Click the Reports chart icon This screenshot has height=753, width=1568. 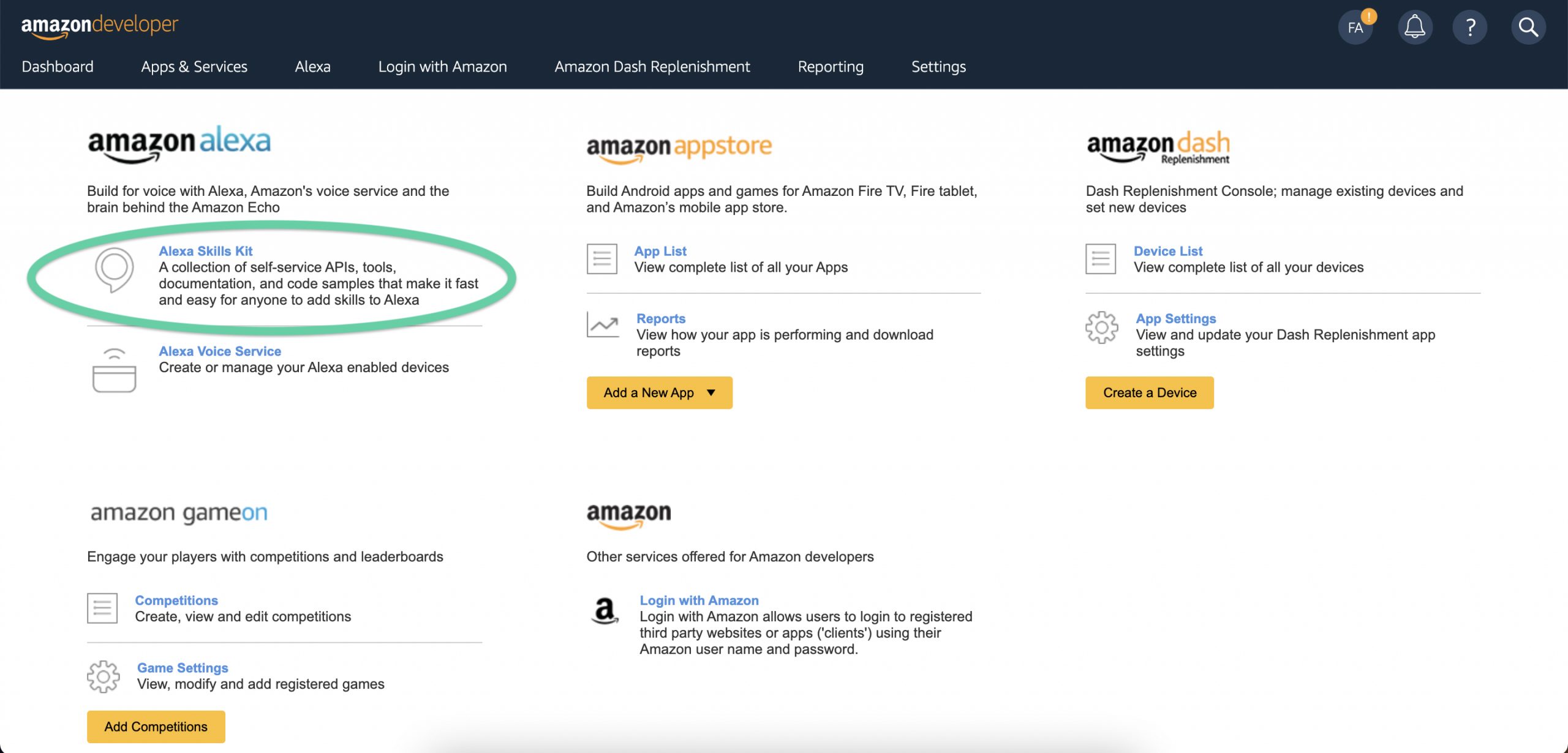coord(603,324)
